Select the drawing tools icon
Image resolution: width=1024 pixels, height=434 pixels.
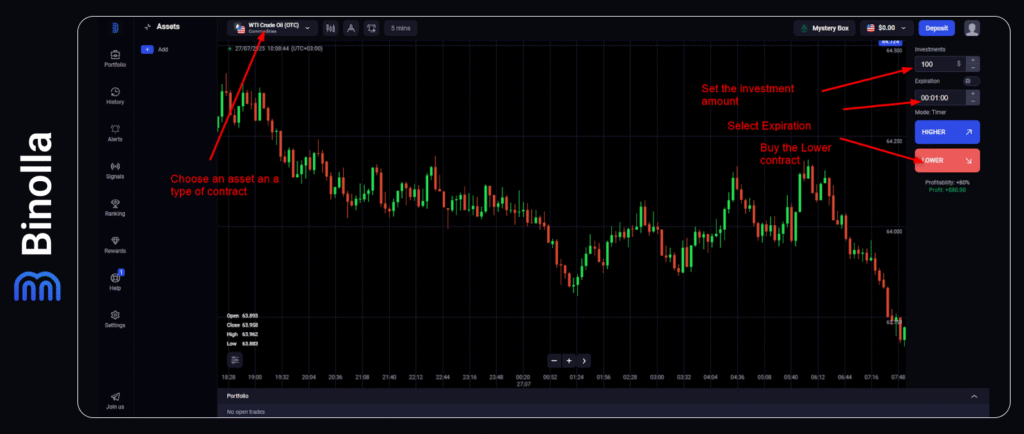click(x=350, y=28)
